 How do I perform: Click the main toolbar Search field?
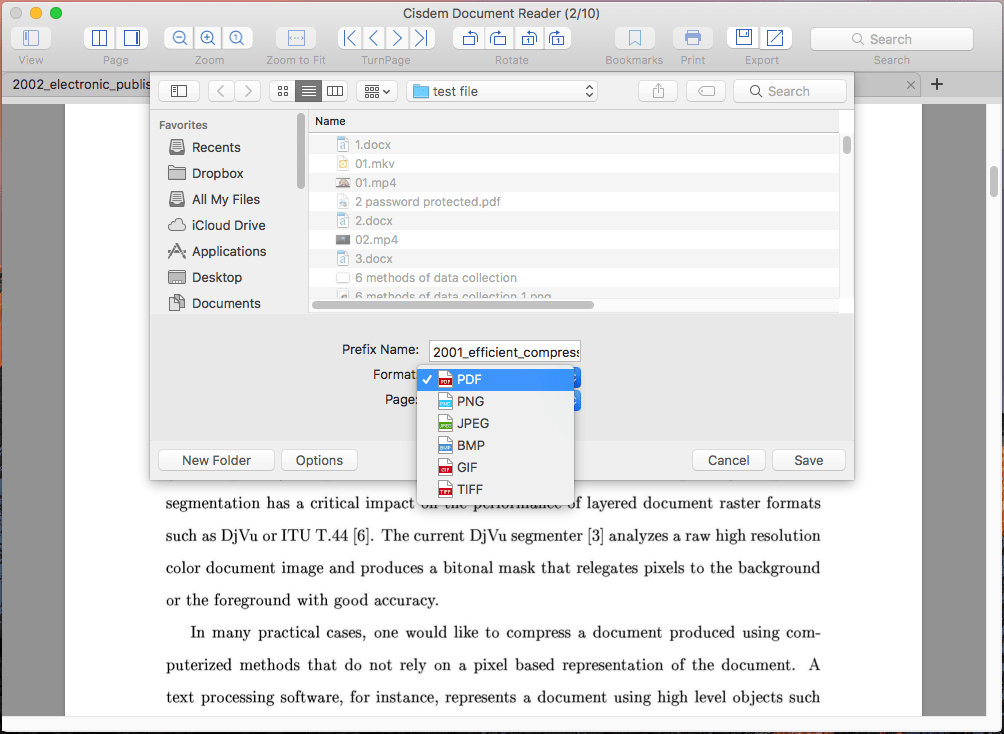pos(891,39)
